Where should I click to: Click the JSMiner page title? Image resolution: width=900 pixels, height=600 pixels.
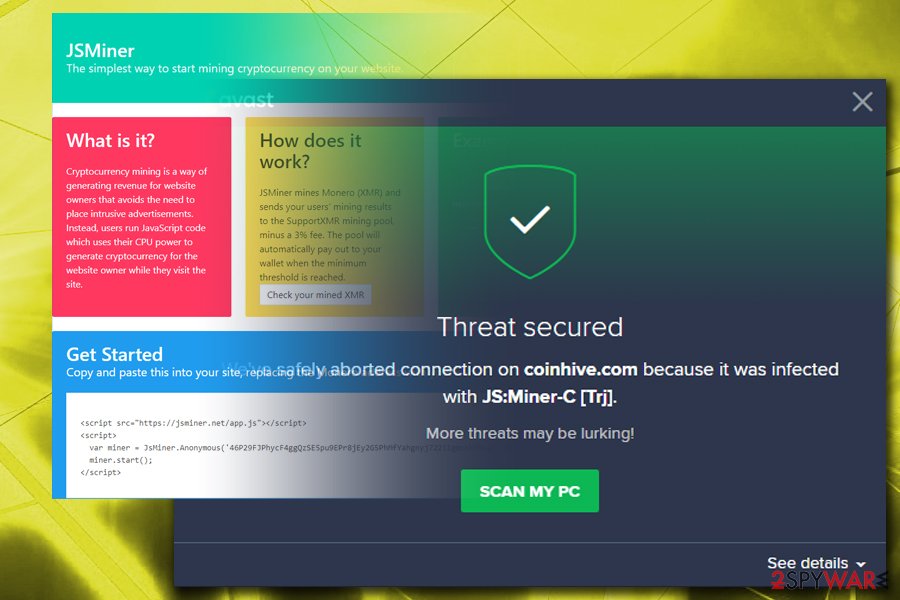(x=100, y=51)
